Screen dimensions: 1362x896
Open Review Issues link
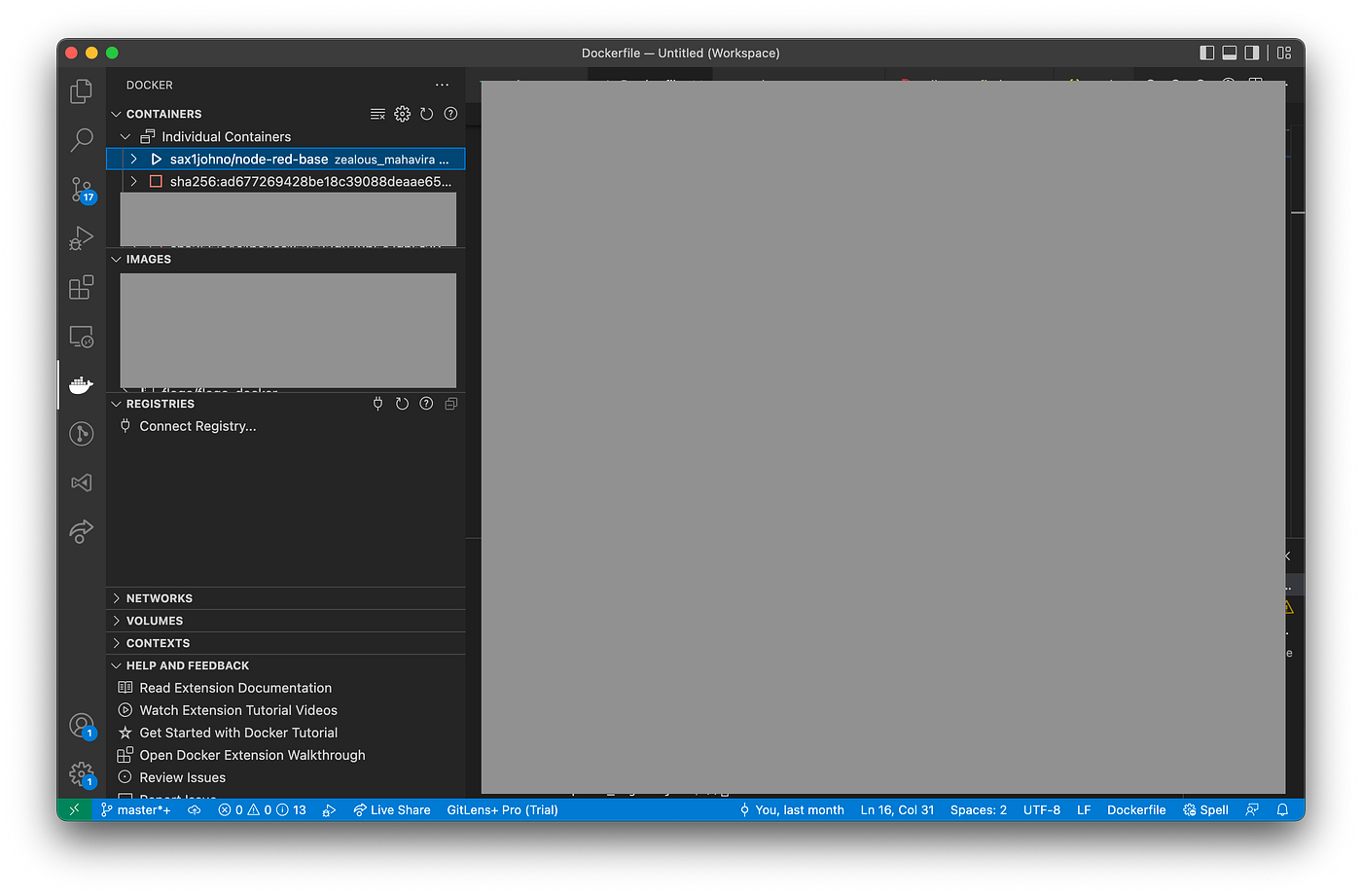pyautogui.click(x=182, y=777)
